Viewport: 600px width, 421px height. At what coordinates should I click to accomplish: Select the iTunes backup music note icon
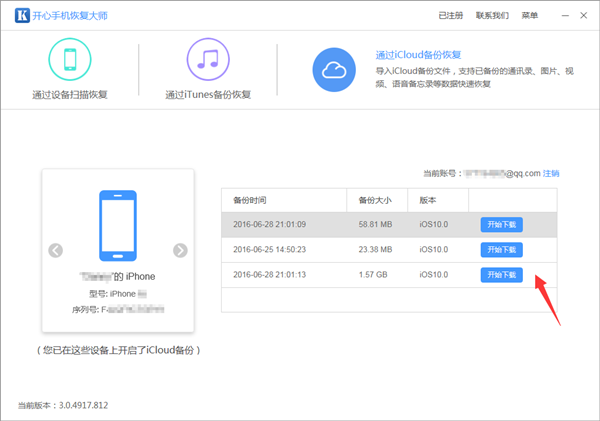[x=208, y=59]
